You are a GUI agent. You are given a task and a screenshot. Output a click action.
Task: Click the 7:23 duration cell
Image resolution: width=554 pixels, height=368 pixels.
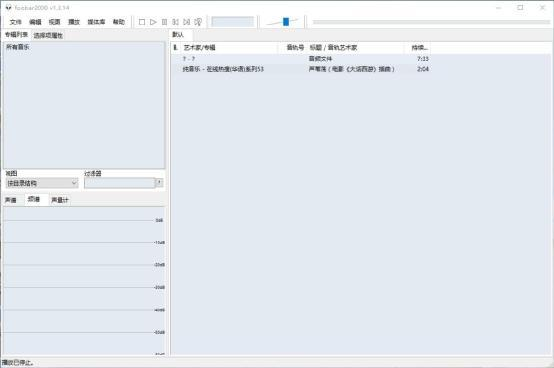pyautogui.click(x=423, y=59)
